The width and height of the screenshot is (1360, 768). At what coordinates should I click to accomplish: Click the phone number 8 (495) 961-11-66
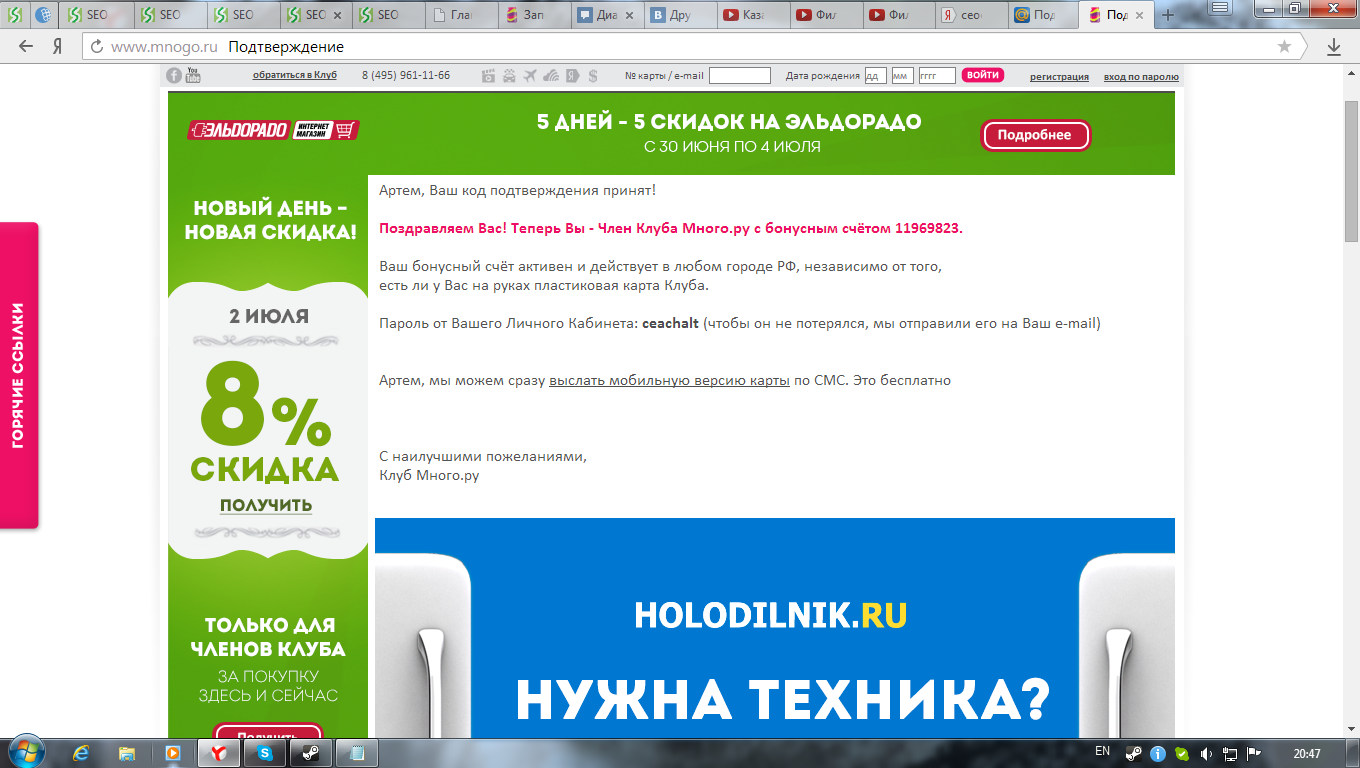[406, 76]
